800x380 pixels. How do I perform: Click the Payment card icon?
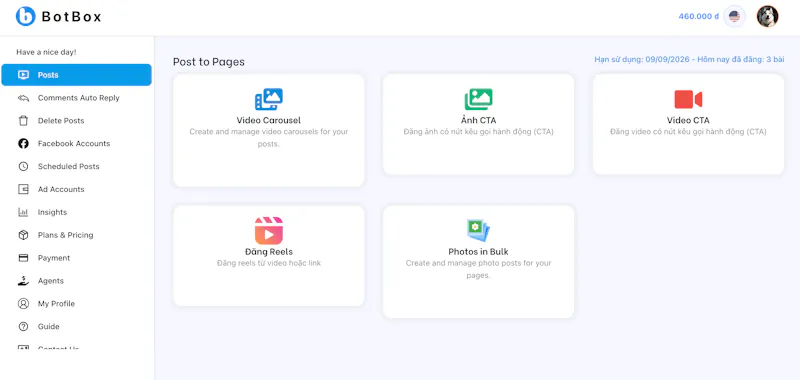(23, 258)
